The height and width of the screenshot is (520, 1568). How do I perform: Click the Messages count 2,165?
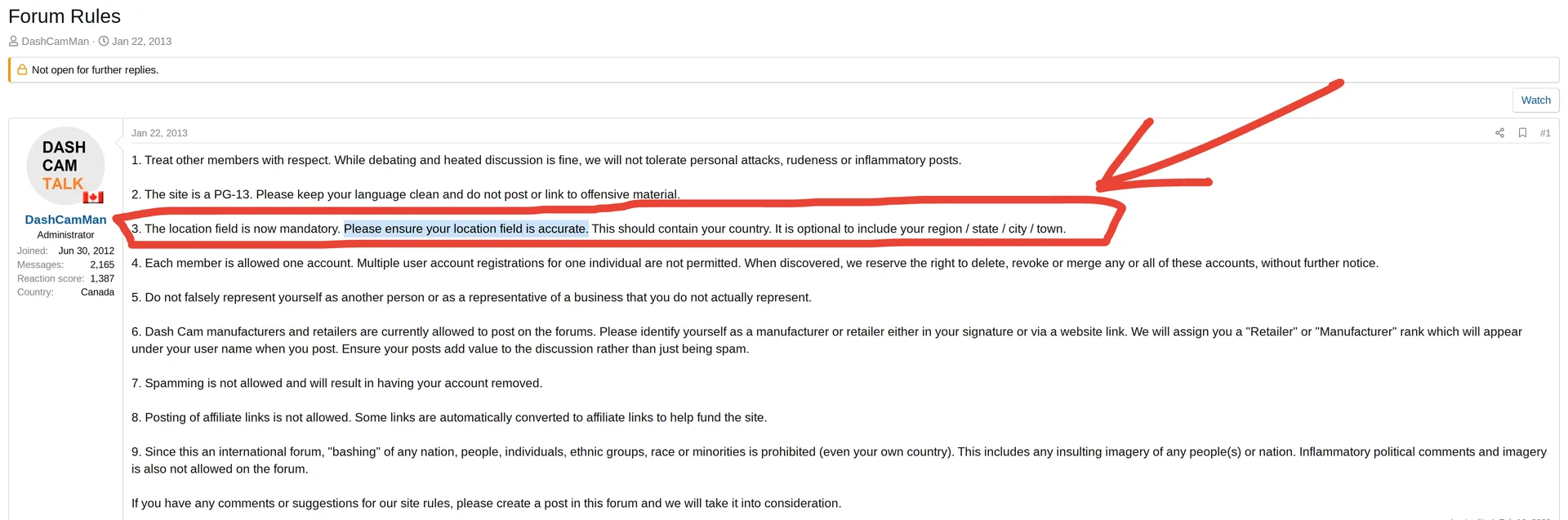(x=102, y=264)
